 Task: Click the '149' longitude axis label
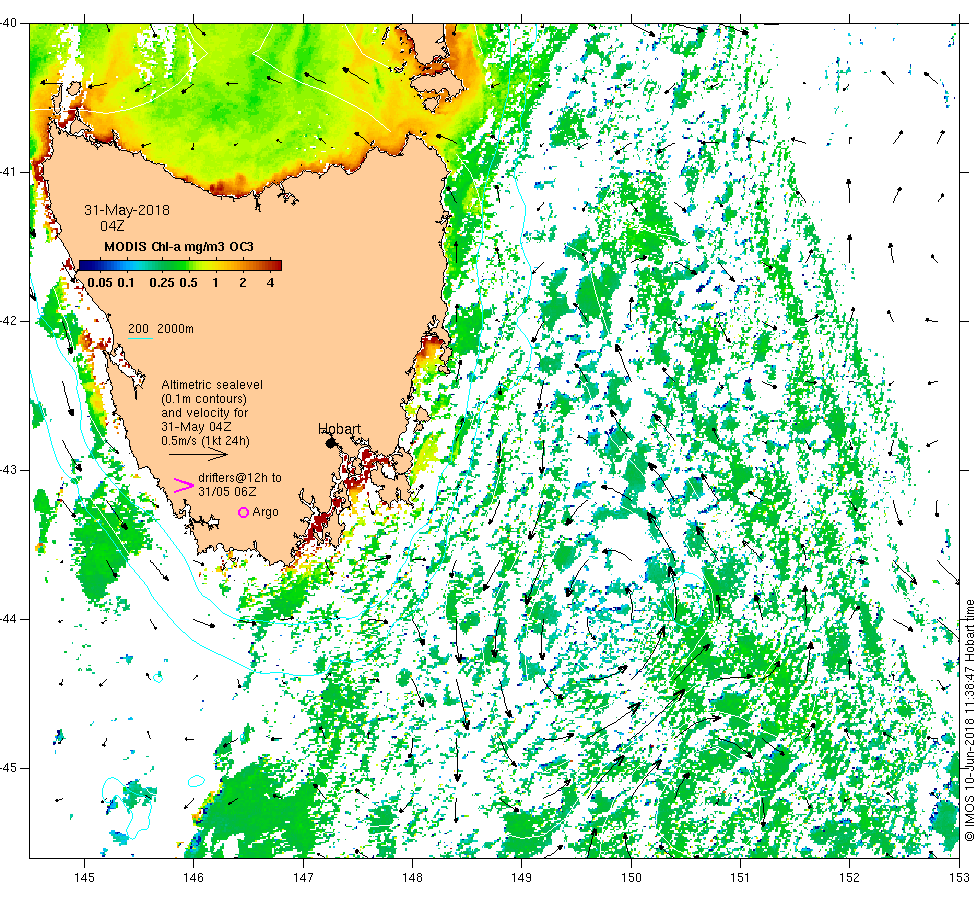coord(522,878)
